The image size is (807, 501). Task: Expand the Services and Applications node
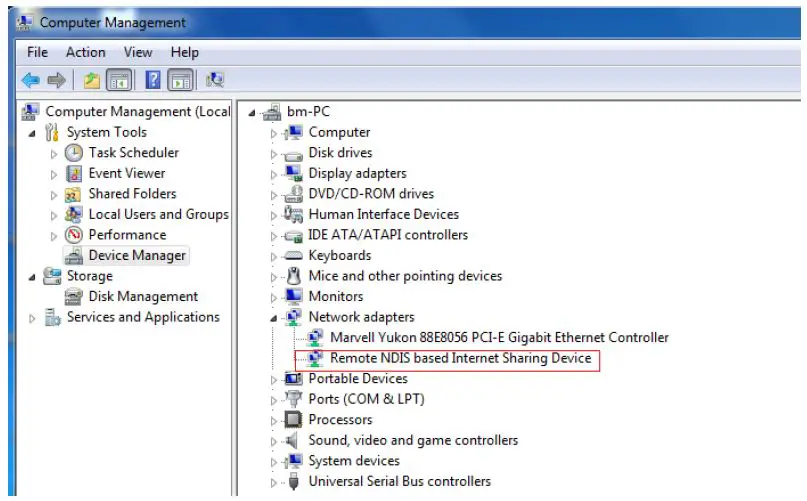click(32, 318)
